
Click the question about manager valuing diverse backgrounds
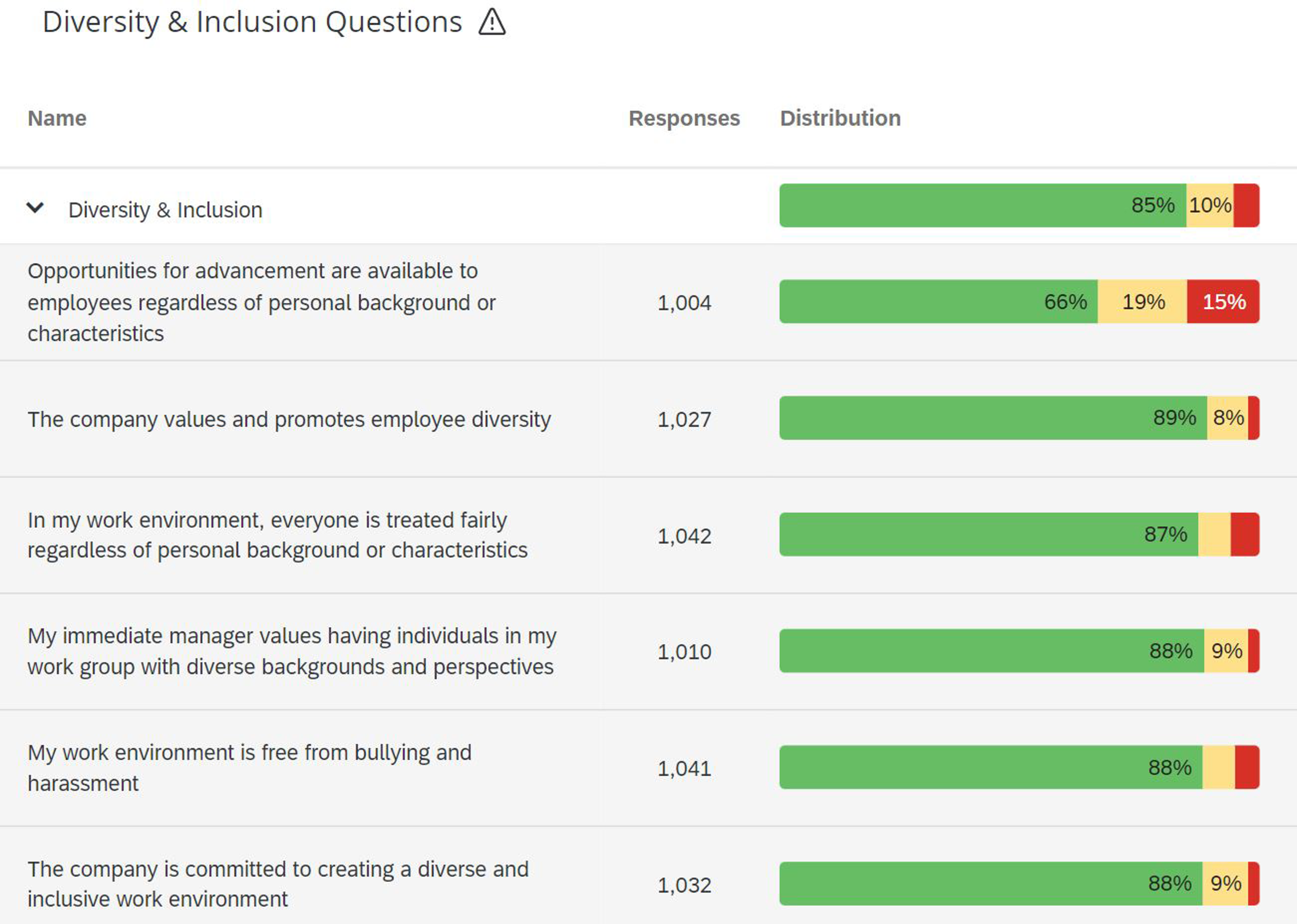(x=292, y=651)
